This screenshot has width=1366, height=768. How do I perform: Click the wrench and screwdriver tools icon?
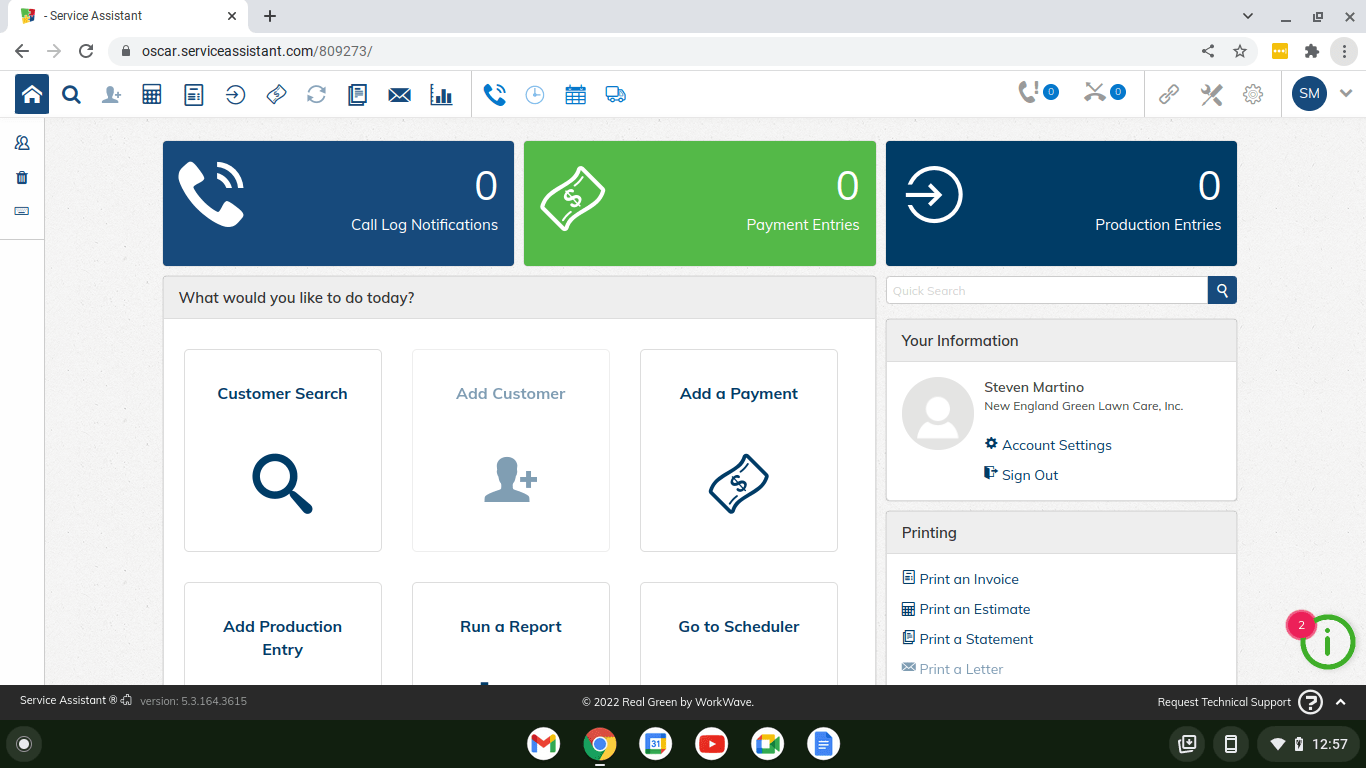(1211, 94)
